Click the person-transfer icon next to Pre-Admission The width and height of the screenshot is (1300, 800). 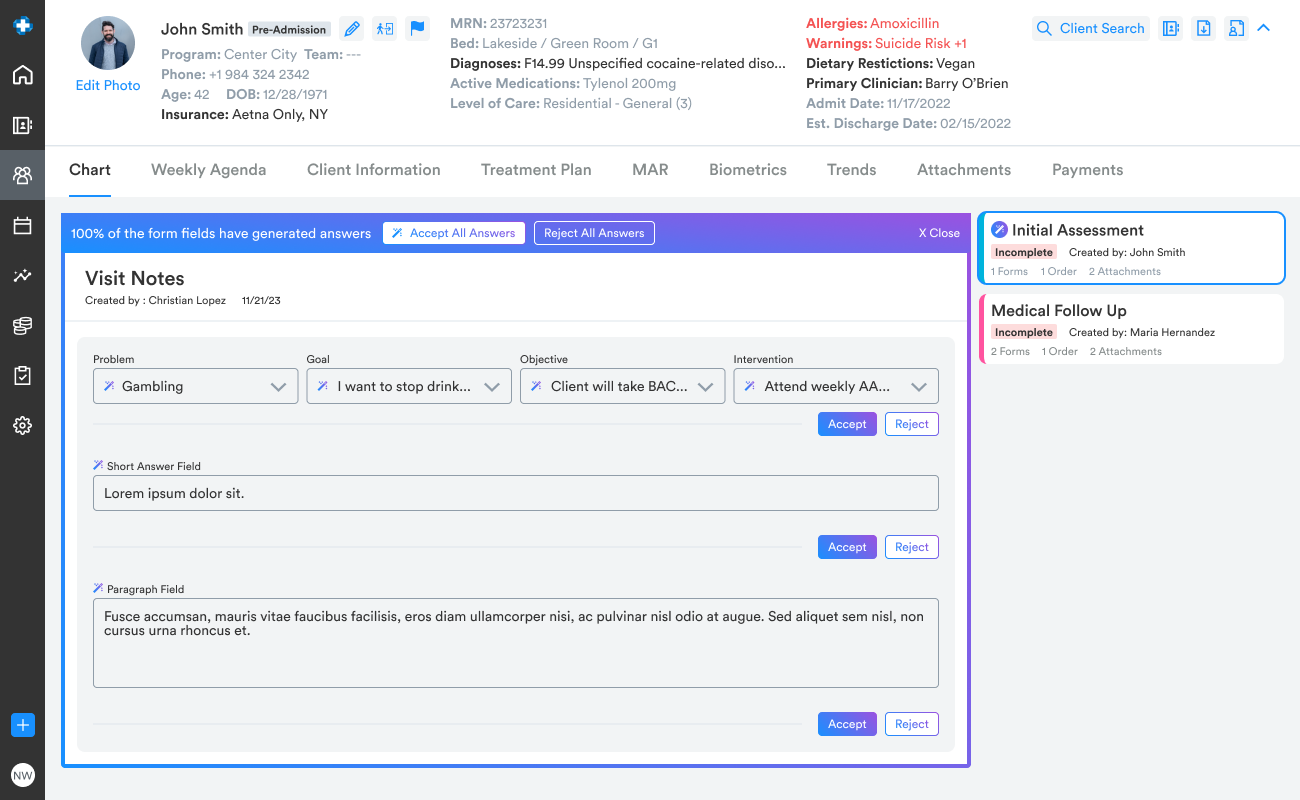click(384, 29)
